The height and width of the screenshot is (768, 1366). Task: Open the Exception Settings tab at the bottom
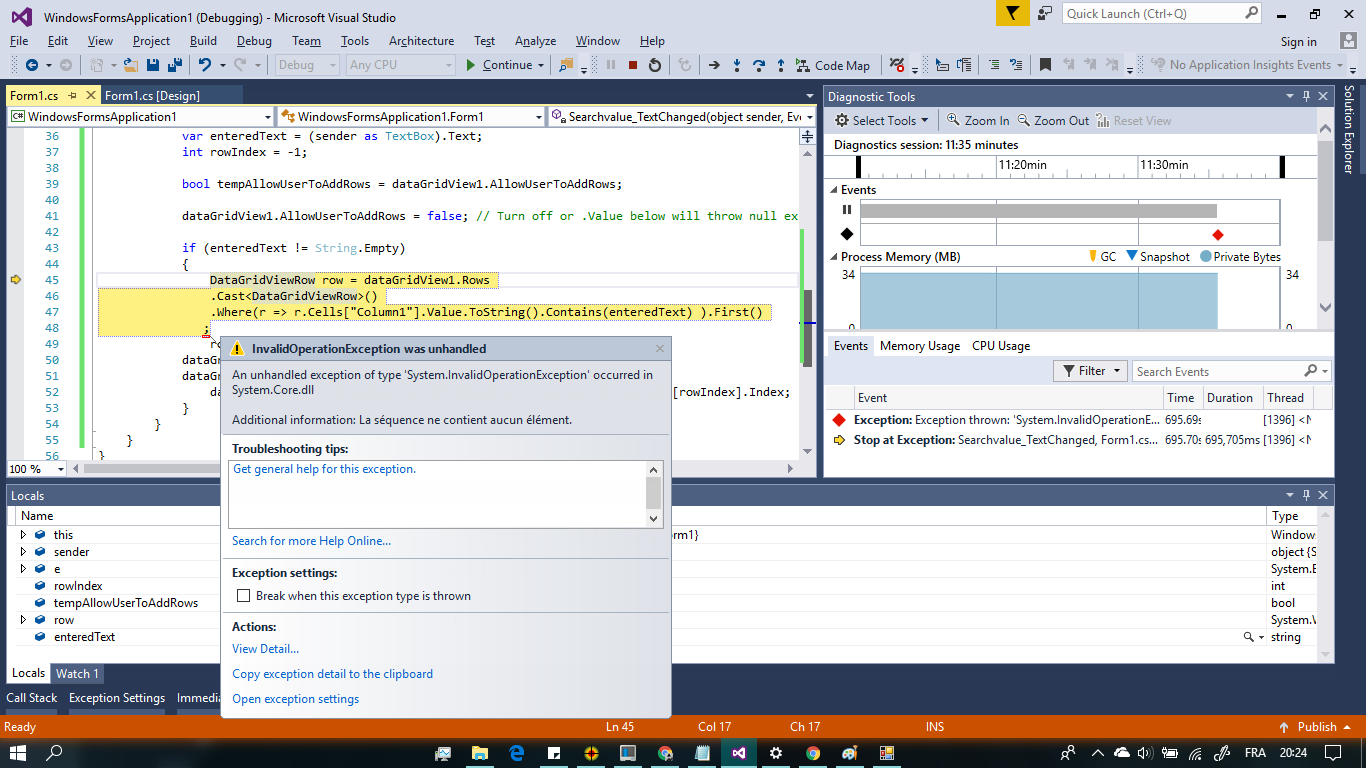(x=117, y=698)
